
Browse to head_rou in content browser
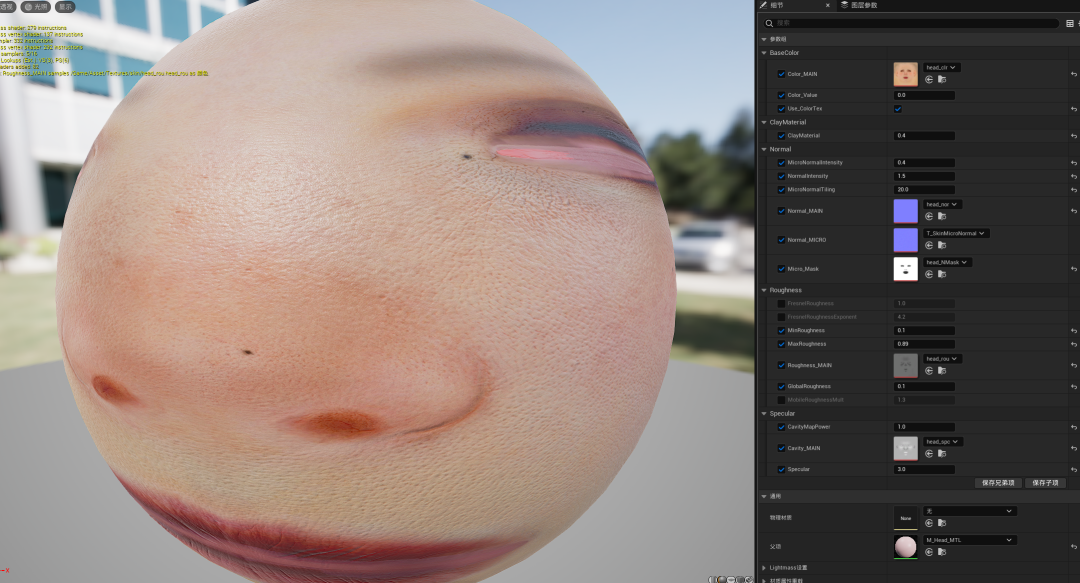click(x=942, y=371)
